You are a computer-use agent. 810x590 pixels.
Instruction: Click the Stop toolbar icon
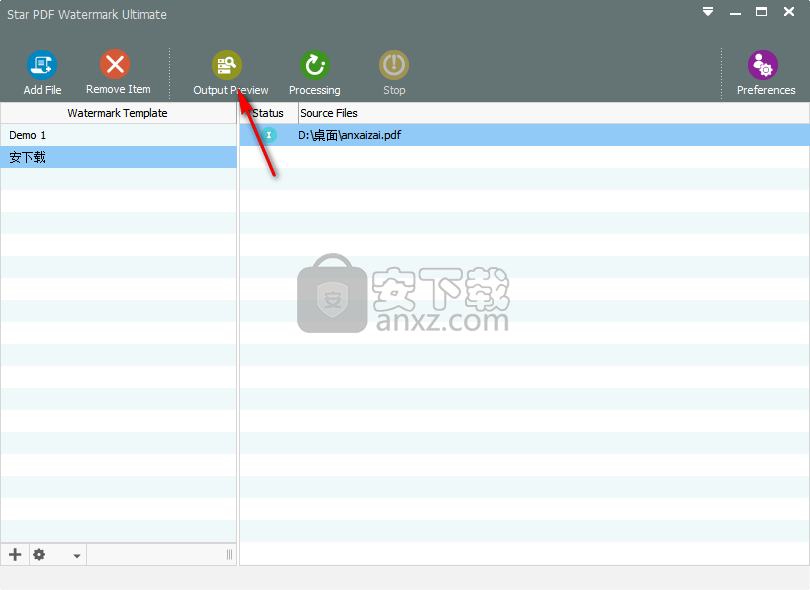394,65
